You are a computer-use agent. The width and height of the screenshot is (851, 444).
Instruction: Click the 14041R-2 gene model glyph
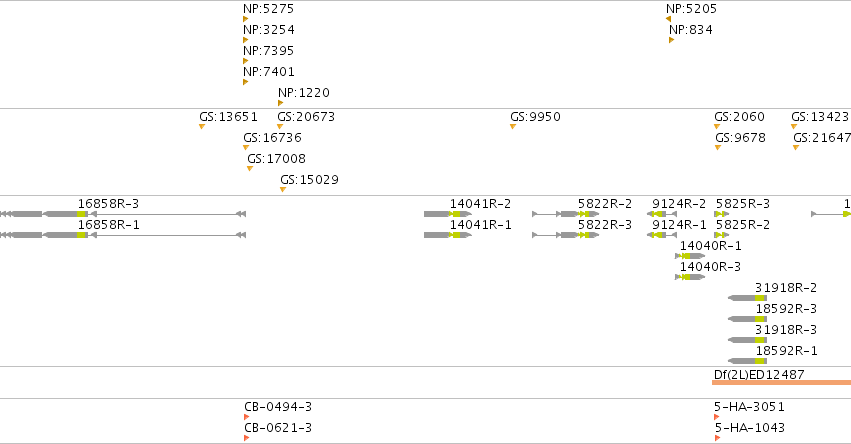(448, 214)
